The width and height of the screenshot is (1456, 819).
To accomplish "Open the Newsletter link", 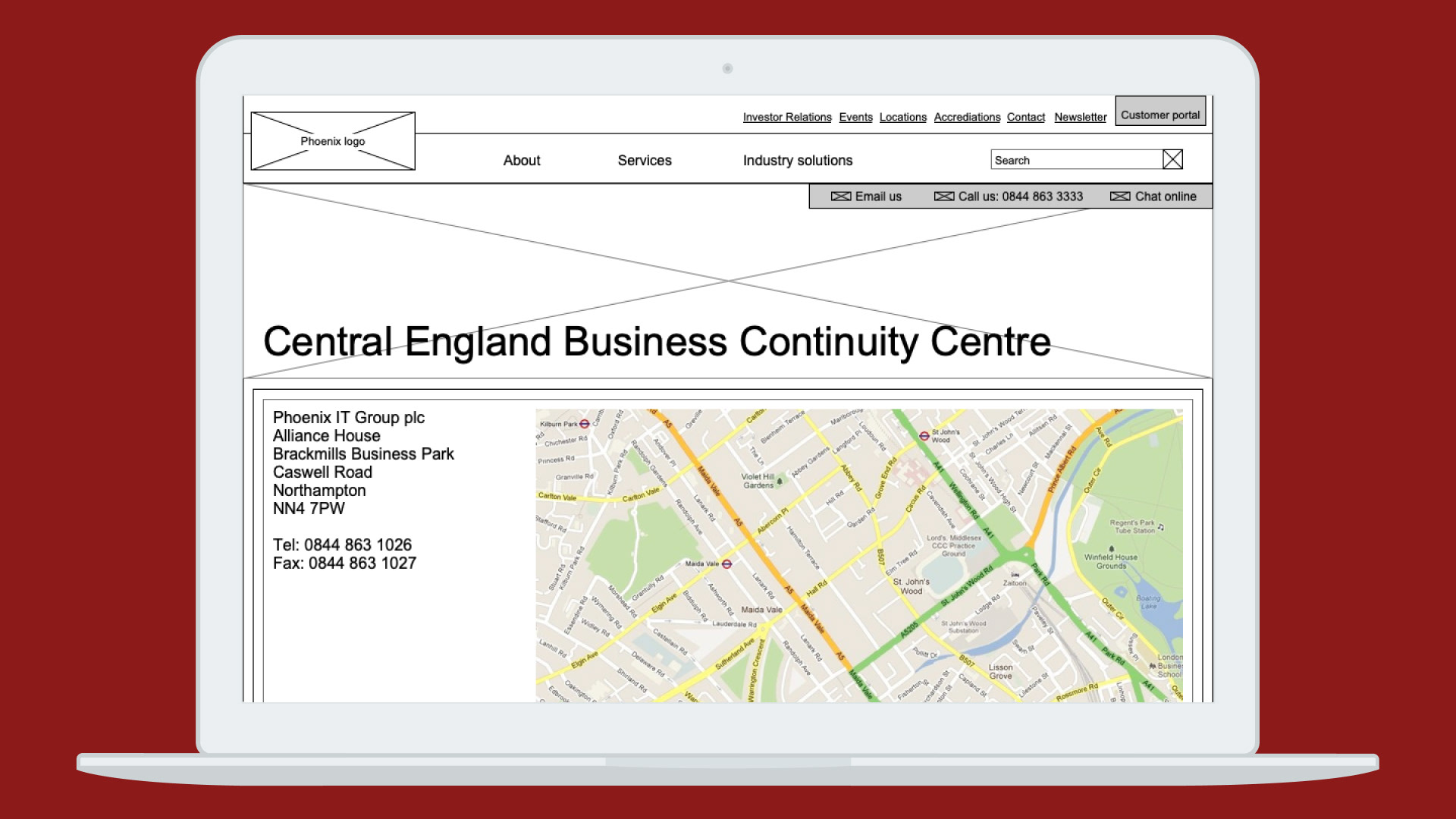I will point(1080,117).
